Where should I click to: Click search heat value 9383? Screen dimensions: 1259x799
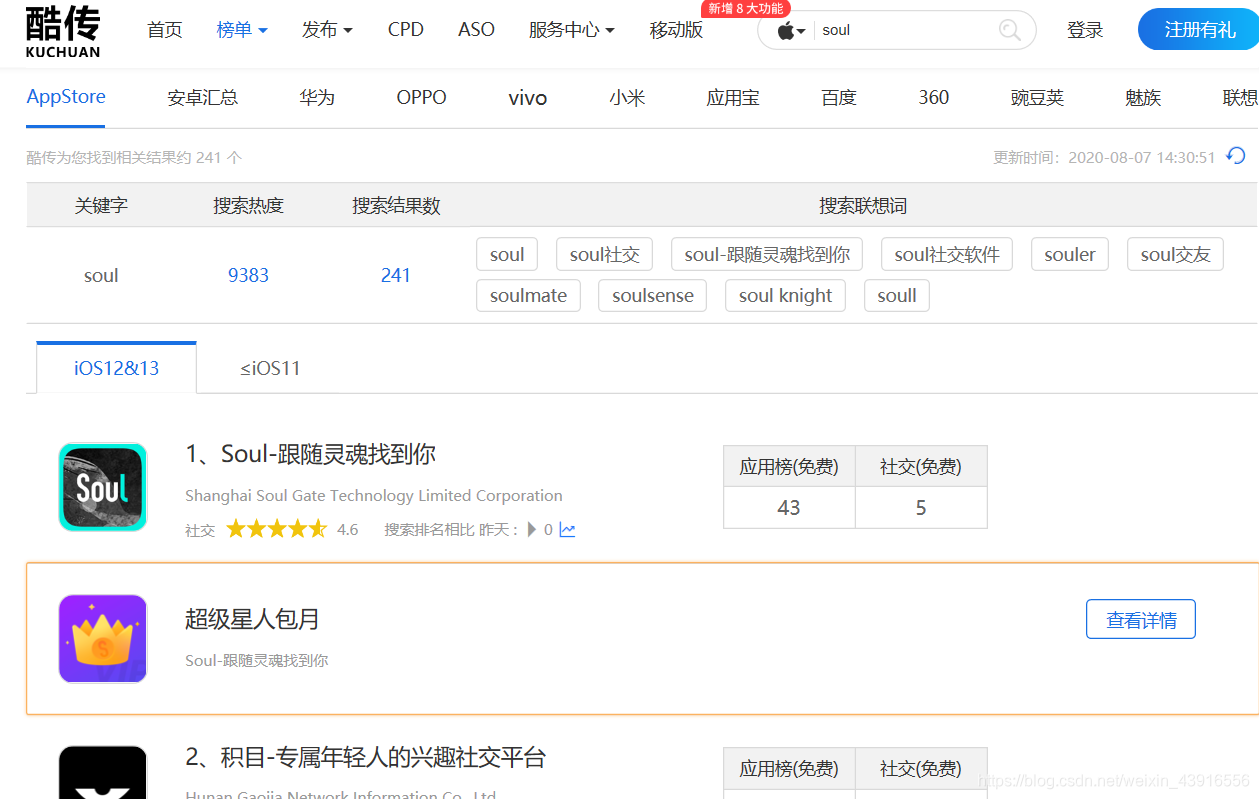click(248, 275)
